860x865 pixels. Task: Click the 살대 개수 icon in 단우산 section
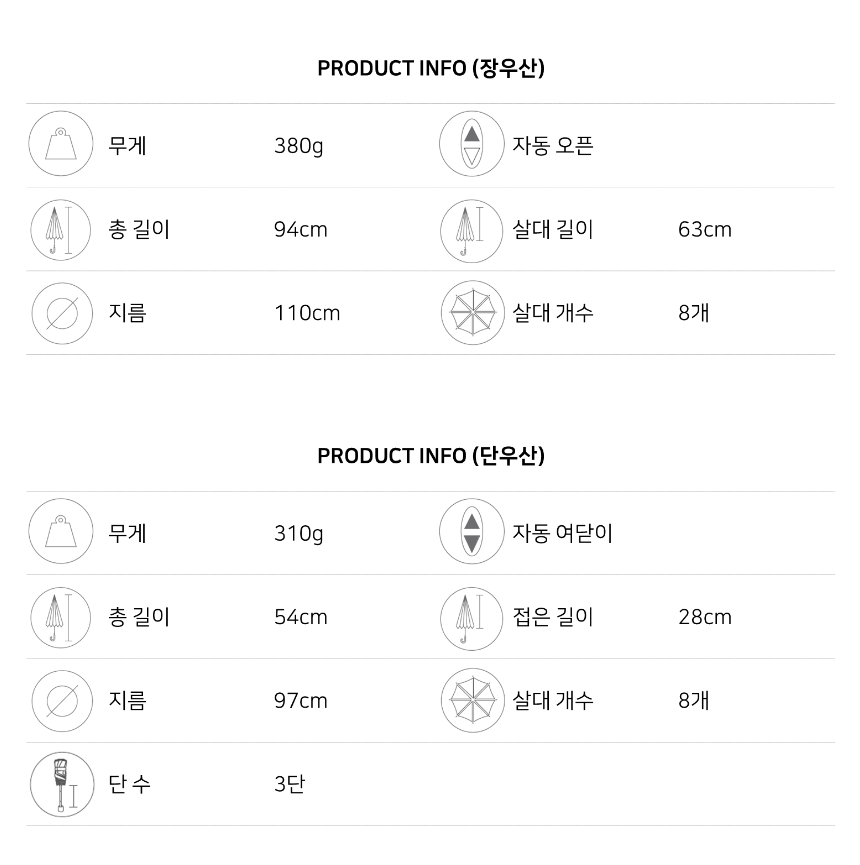[x=473, y=701]
